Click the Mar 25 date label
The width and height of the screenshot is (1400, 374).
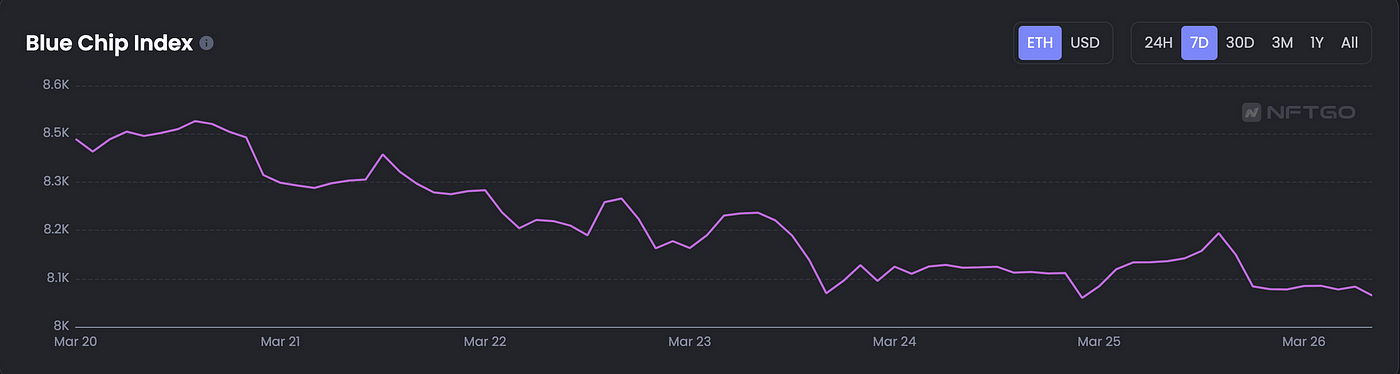pyautogui.click(x=1099, y=342)
